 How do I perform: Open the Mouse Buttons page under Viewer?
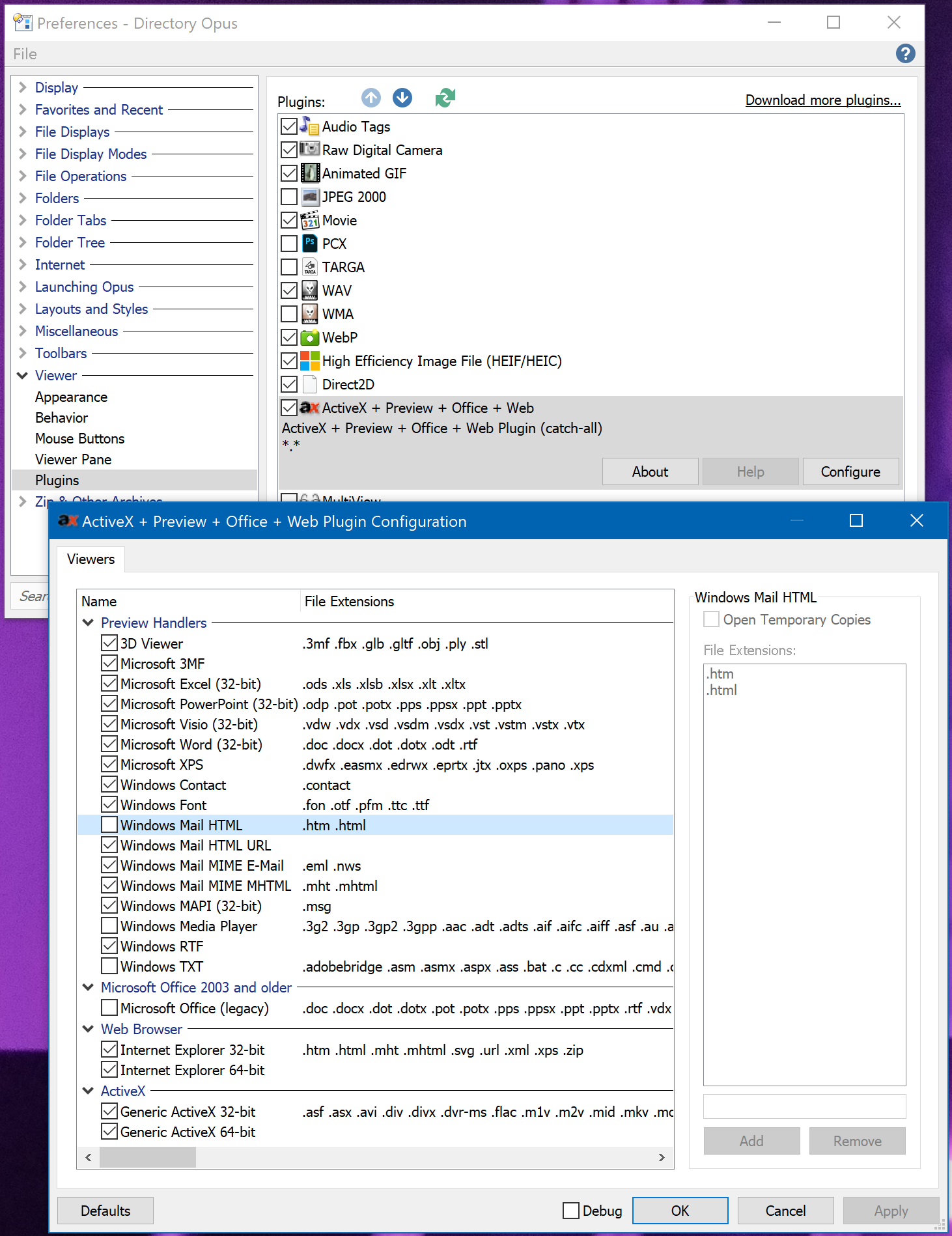click(79, 438)
